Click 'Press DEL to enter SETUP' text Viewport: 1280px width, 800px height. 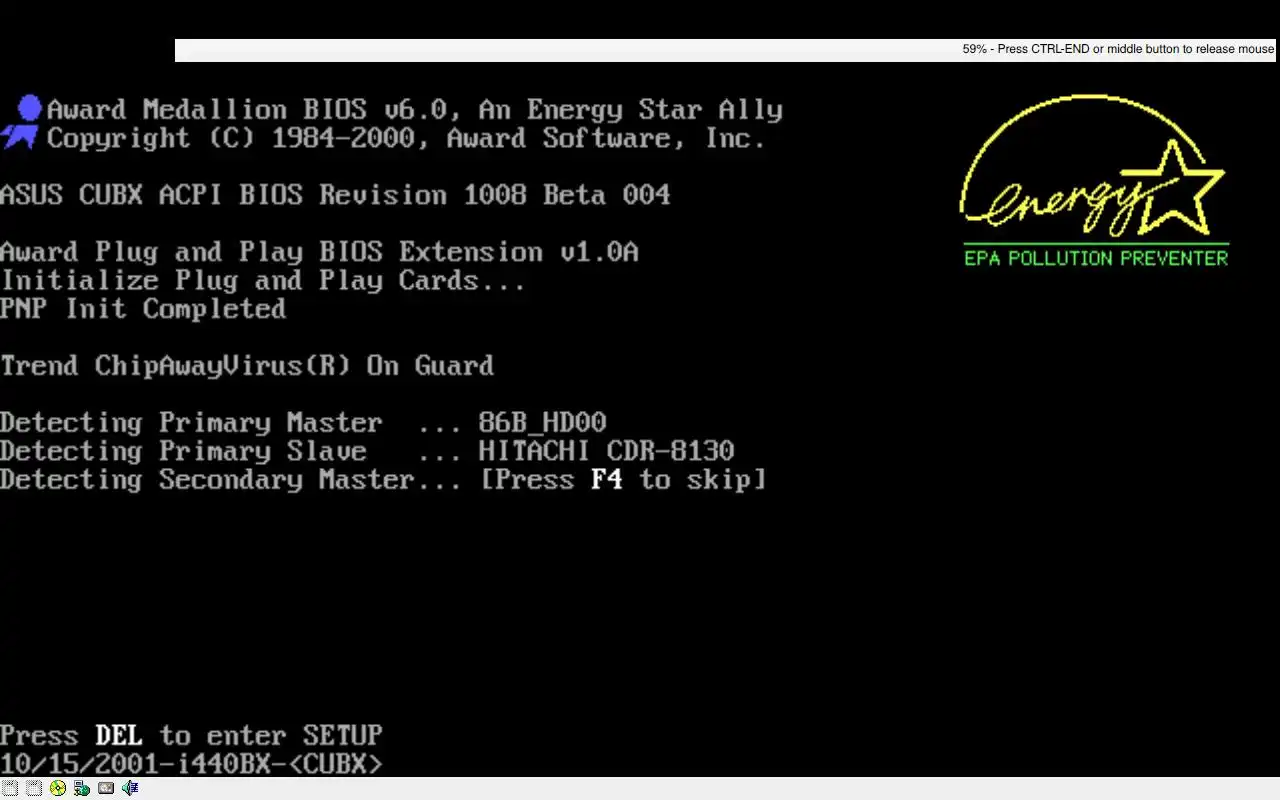tap(191, 735)
